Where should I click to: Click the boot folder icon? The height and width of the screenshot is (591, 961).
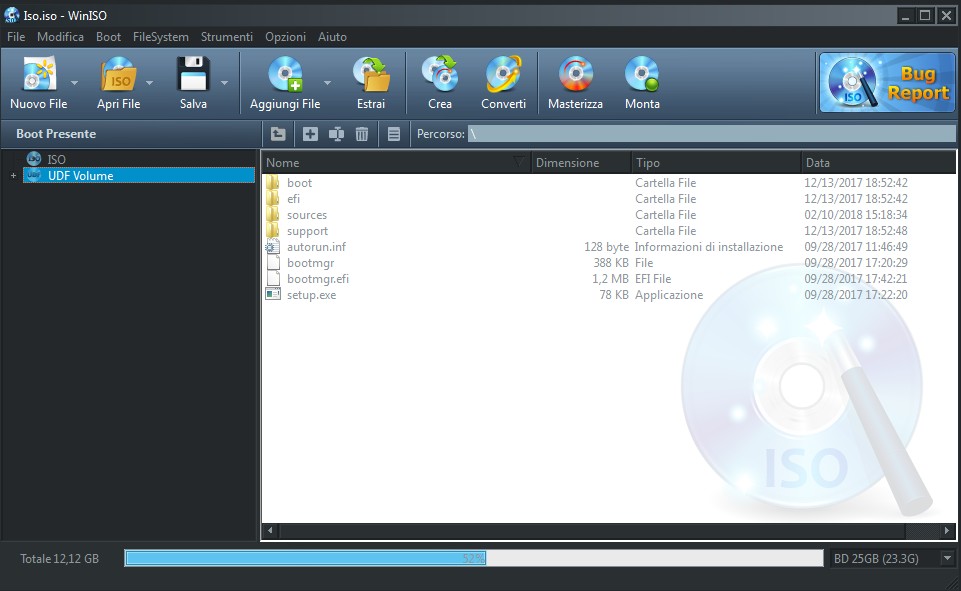[x=273, y=183]
